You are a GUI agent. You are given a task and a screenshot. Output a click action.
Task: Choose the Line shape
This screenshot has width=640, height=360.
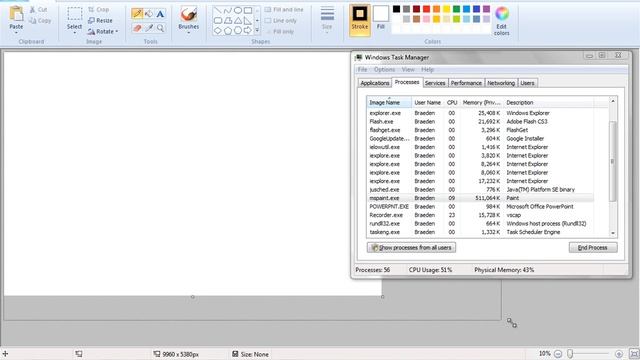218,11
